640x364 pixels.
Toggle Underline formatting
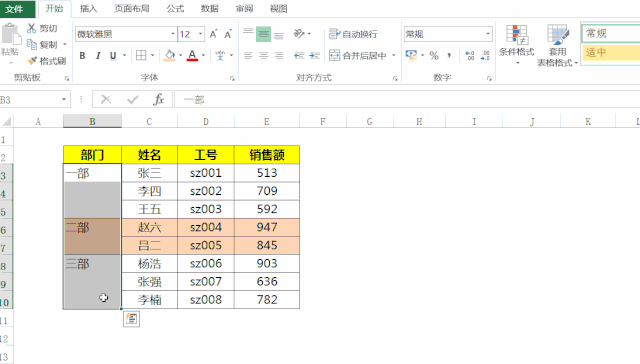tap(113, 55)
